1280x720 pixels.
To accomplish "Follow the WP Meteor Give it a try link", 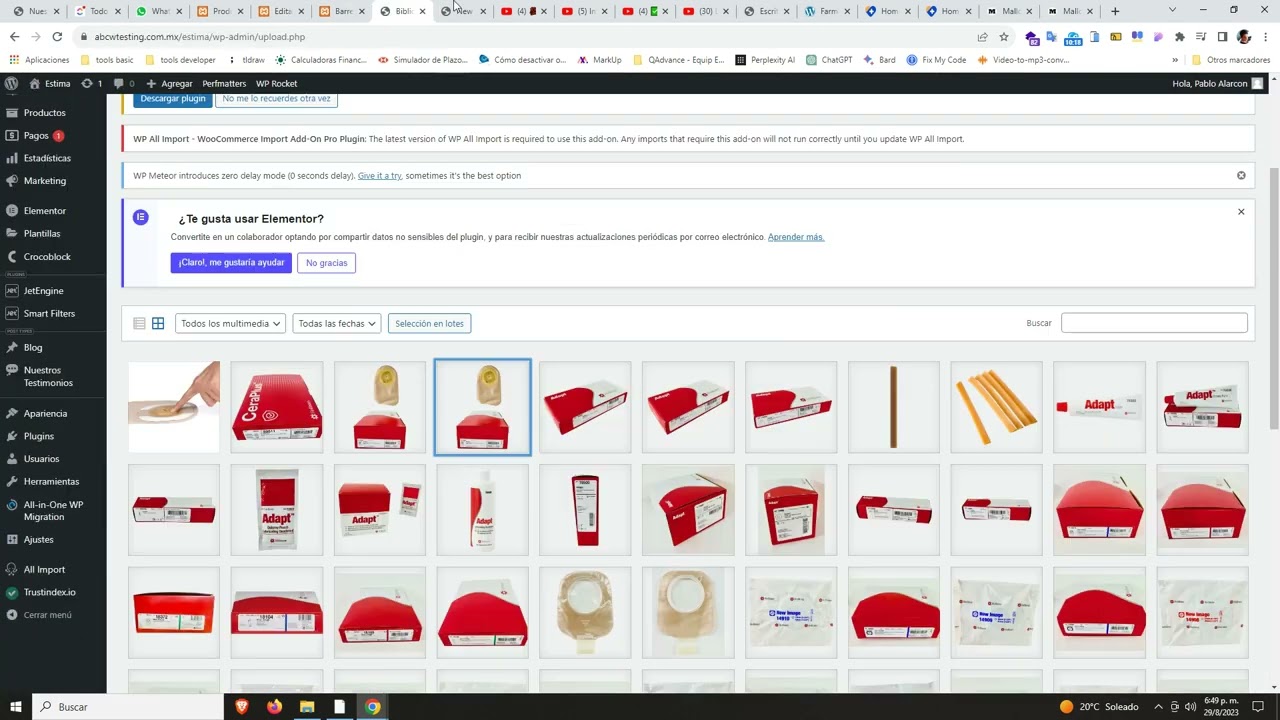I will pos(380,176).
